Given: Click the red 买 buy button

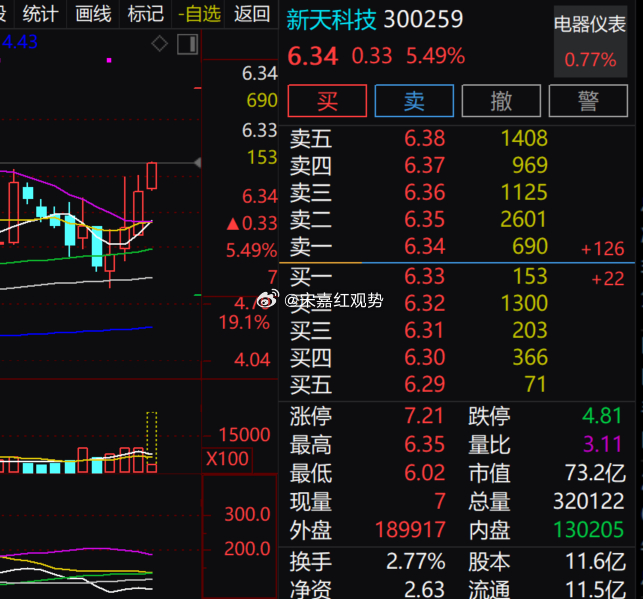Looking at the screenshot, I should 327,101.
